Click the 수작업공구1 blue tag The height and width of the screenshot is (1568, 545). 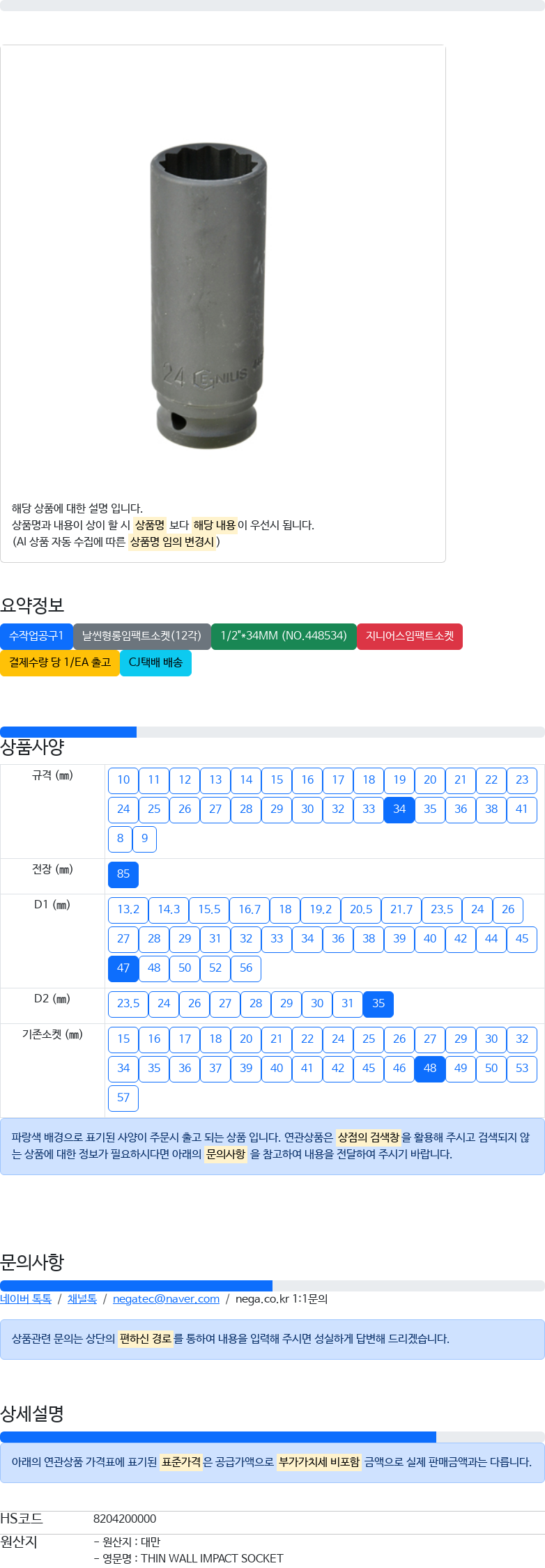[36, 636]
